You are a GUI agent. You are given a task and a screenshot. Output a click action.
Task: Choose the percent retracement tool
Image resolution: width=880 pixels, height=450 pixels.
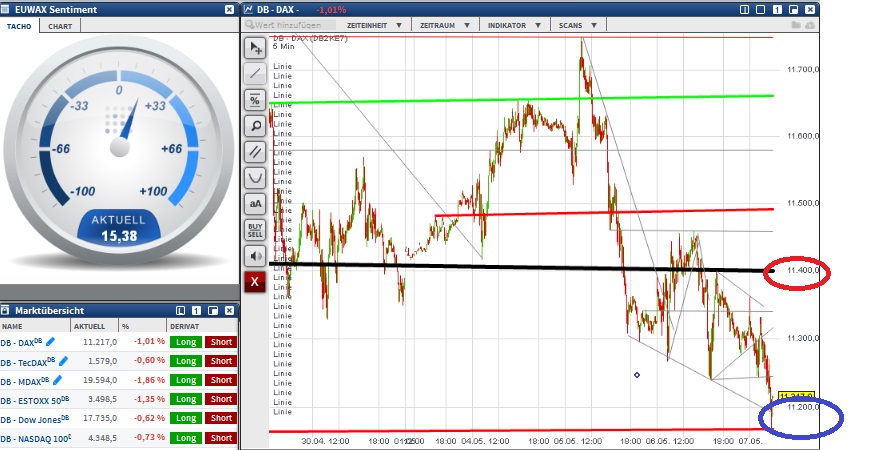(255, 100)
